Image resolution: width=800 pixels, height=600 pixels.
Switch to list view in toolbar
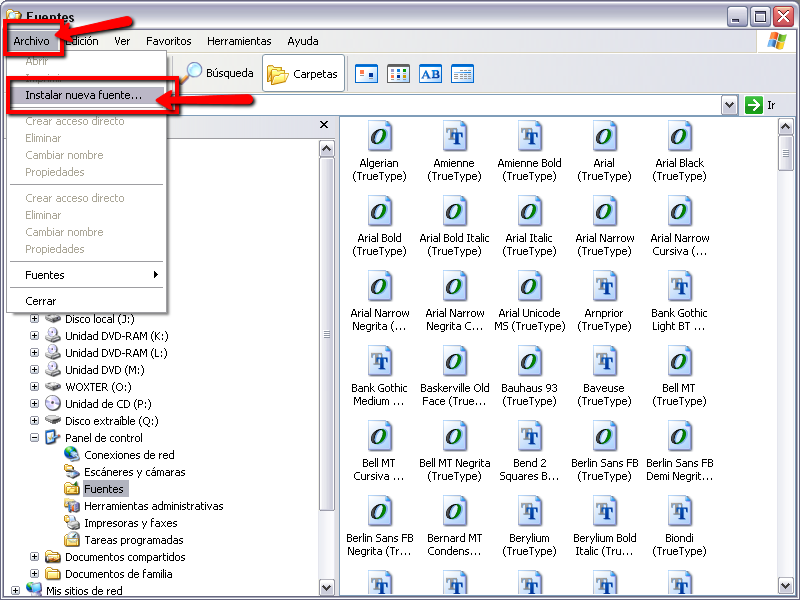click(x=398, y=74)
